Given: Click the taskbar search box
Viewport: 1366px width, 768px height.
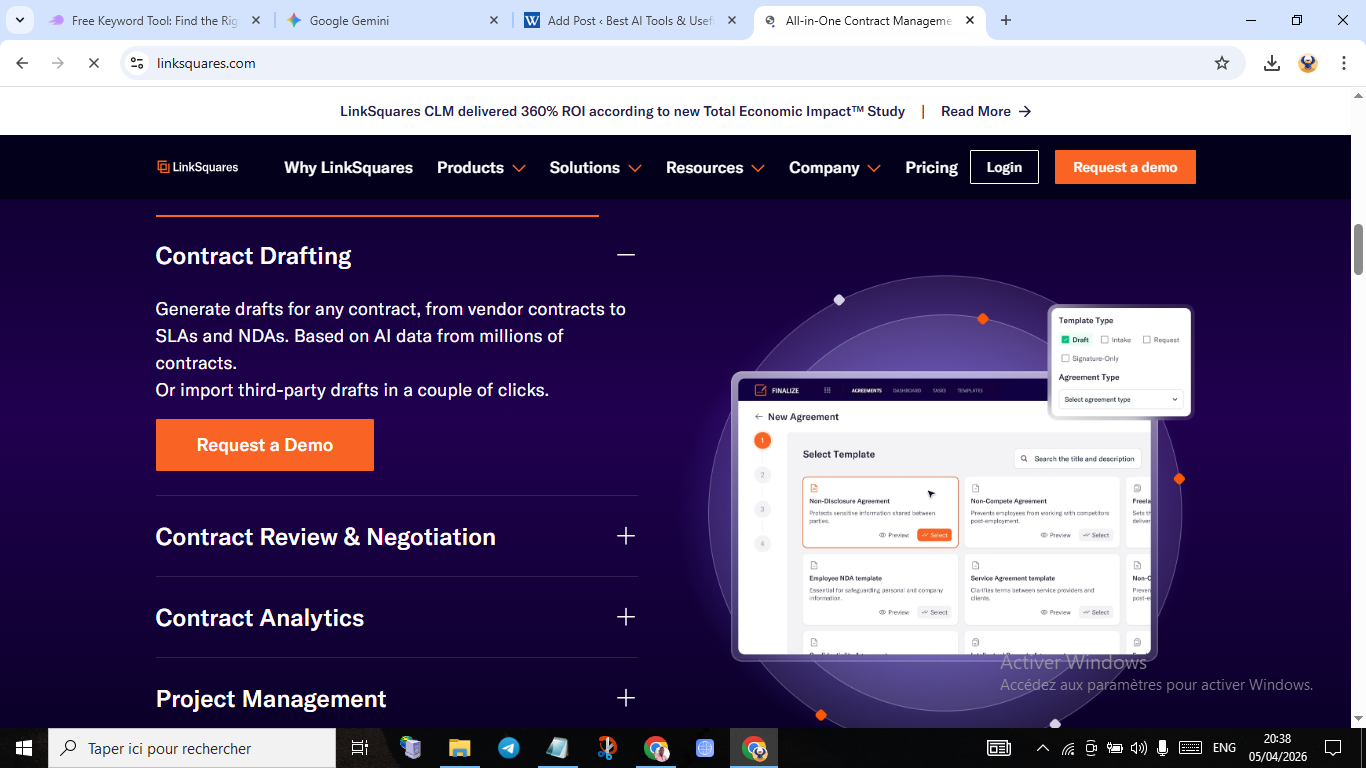Looking at the screenshot, I should 192,748.
